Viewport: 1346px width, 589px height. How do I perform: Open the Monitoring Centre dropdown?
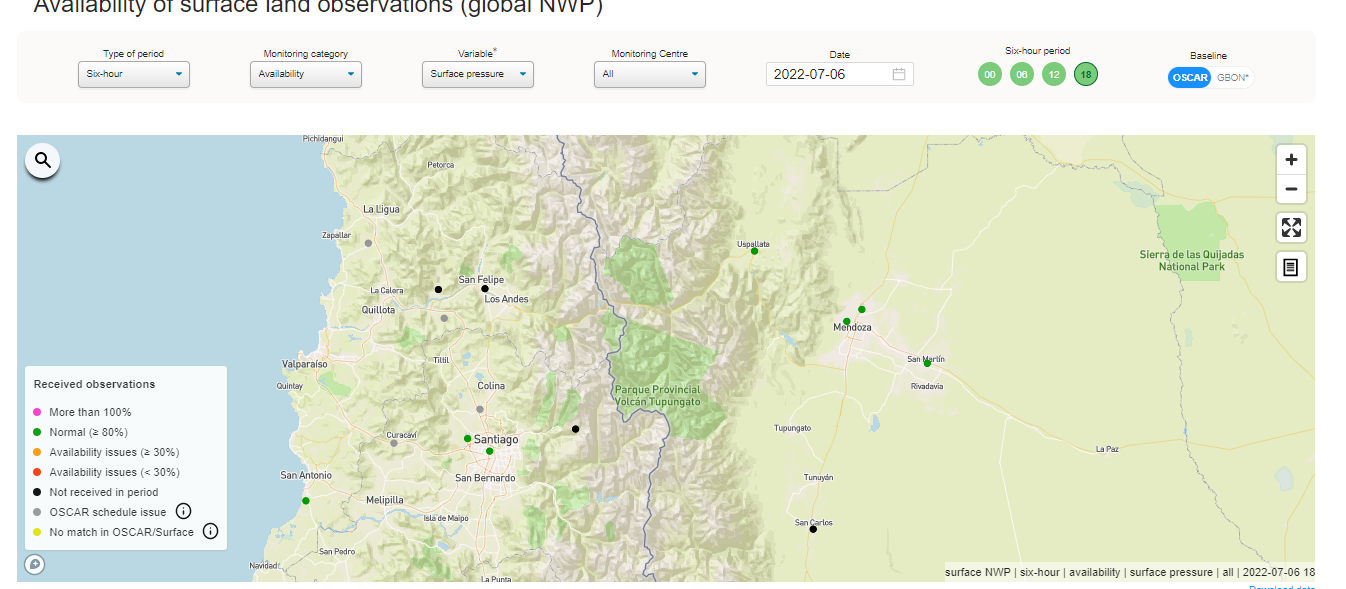(x=650, y=74)
